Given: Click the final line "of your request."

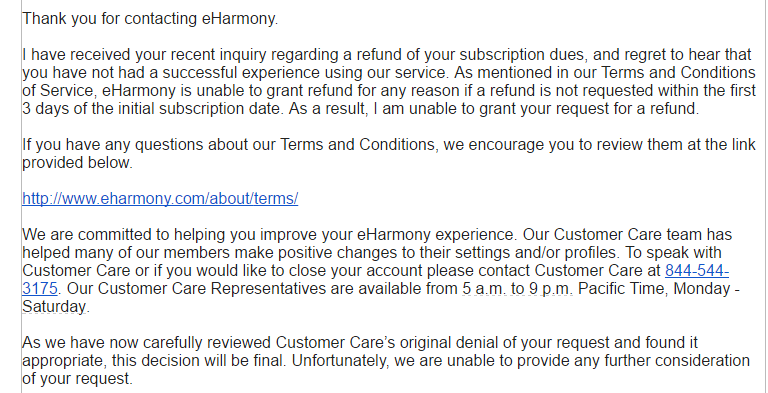Looking at the screenshot, I should coord(77,379).
